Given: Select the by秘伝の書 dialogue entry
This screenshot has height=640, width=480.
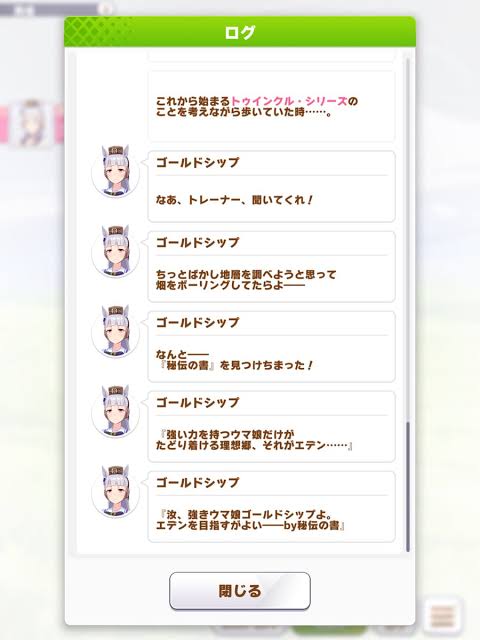Looking at the screenshot, I should click(x=271, y=507).
